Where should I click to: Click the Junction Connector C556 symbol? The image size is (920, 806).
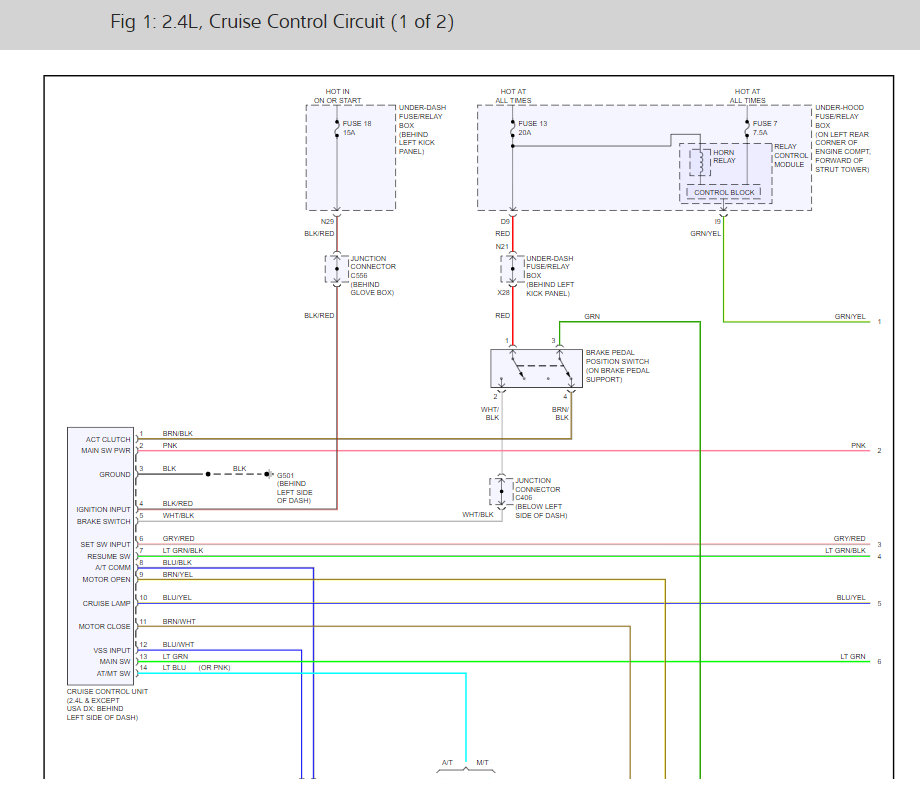tap(337, 269)
